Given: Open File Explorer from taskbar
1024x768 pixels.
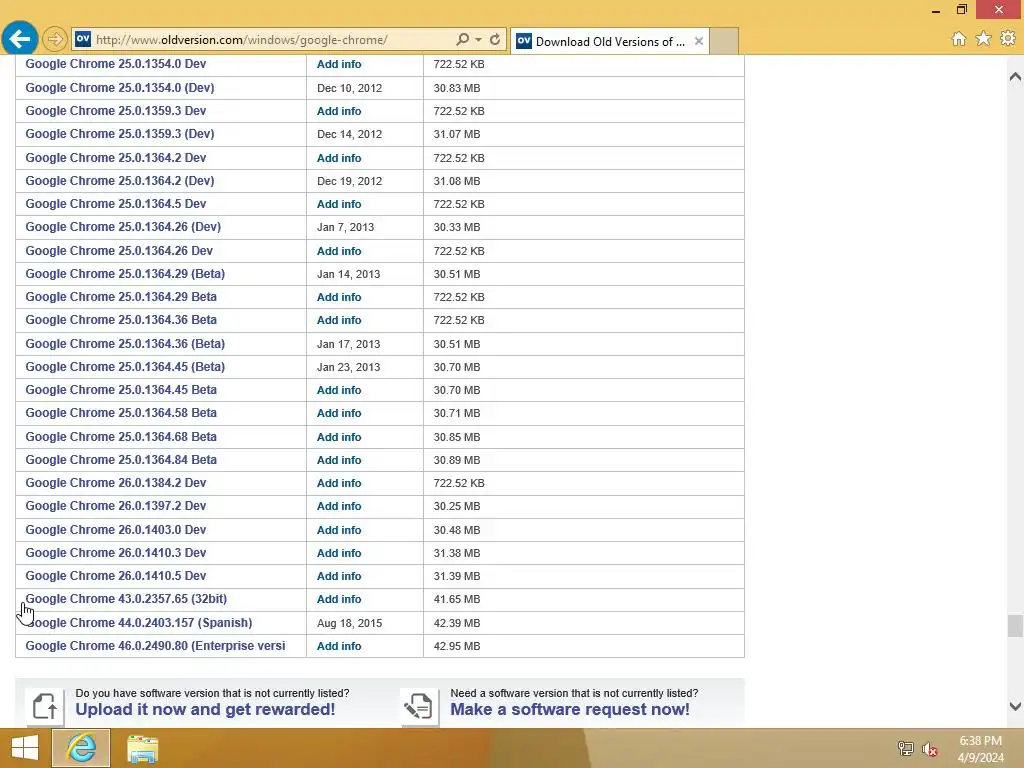Looking at the screenshot, I should point(142,748).
